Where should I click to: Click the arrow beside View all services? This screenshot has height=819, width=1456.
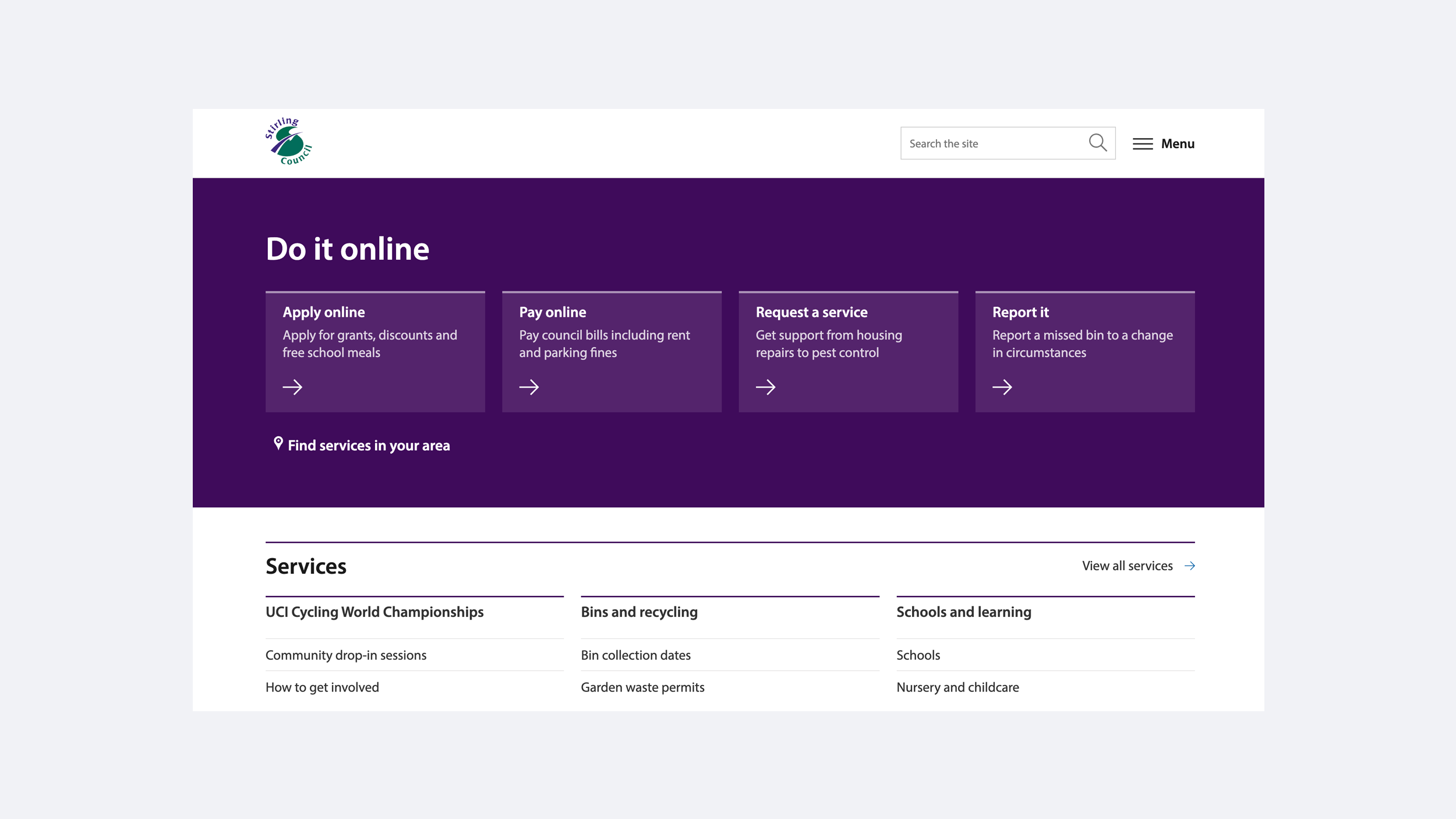(x=1189, y=565)
